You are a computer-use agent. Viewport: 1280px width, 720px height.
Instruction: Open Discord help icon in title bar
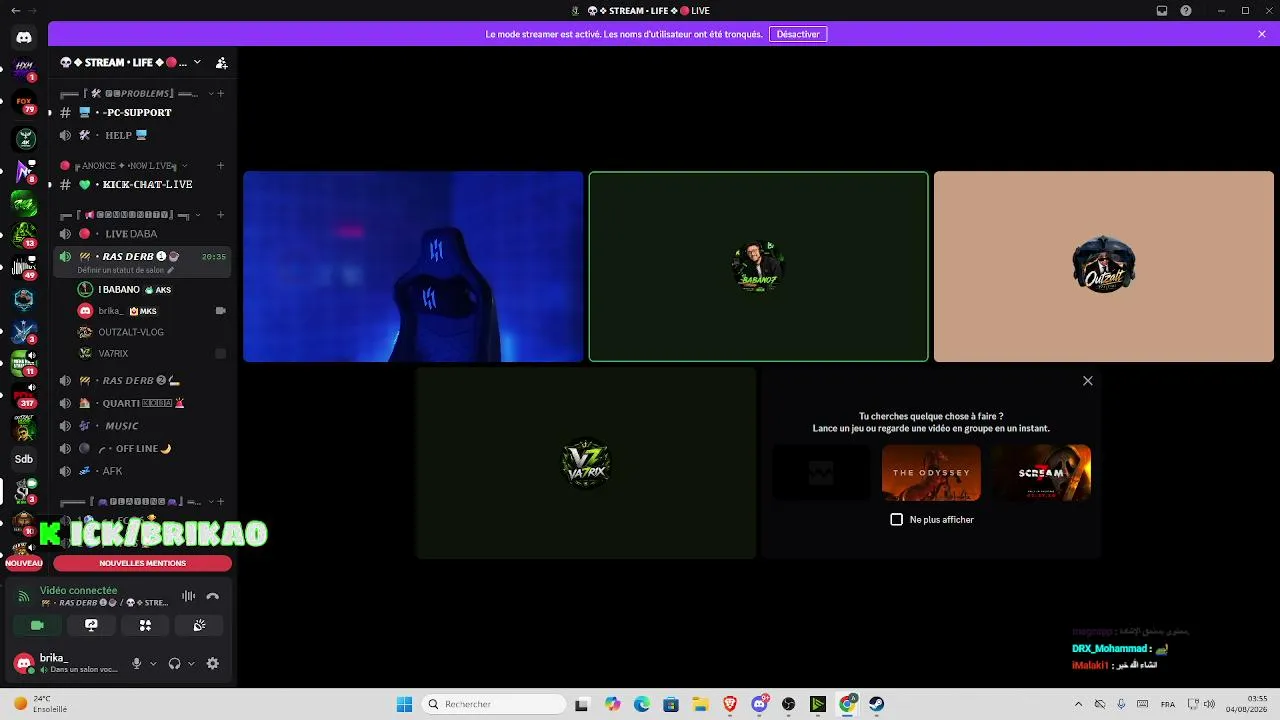(1186, 11)
